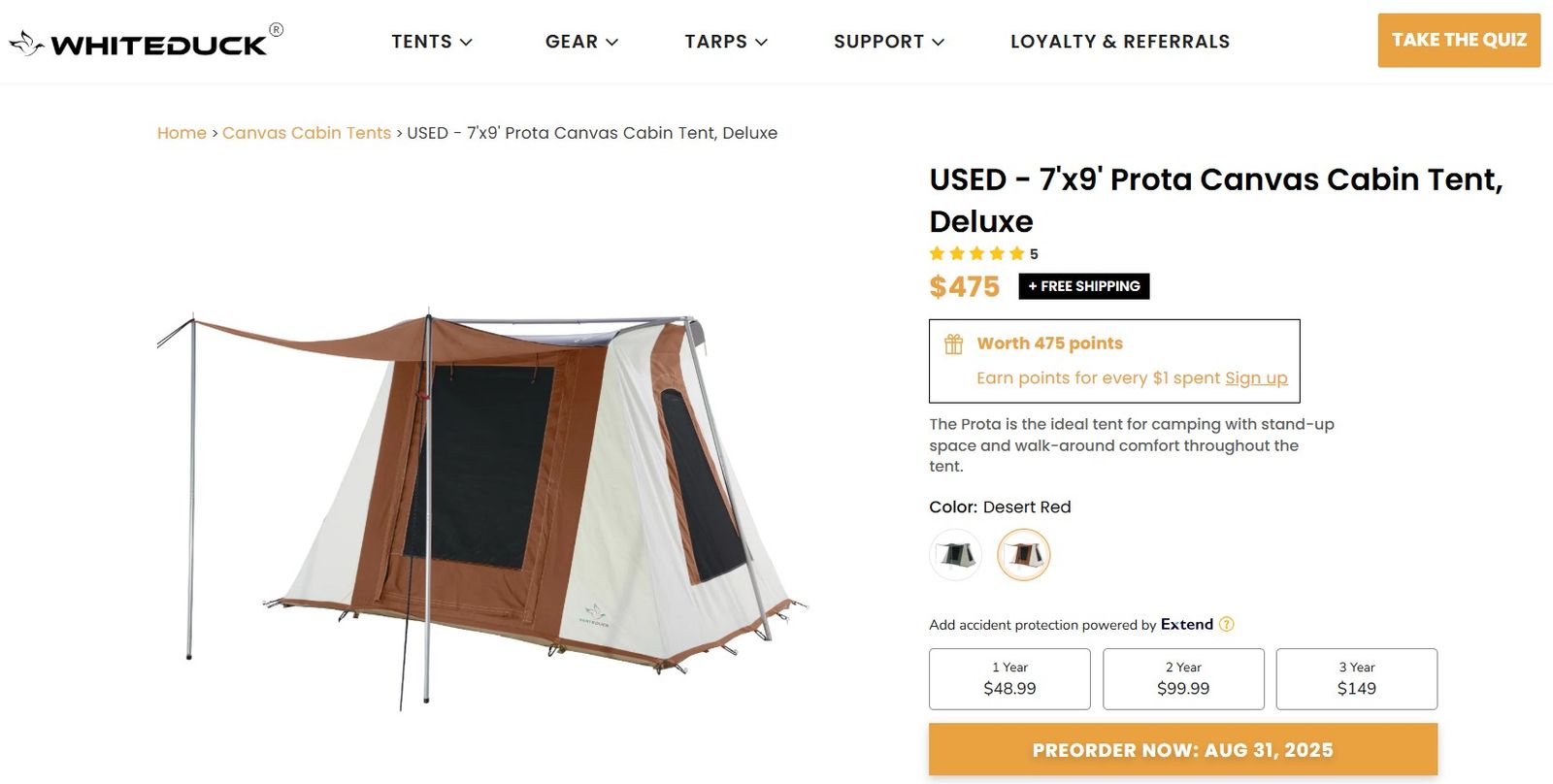Open the Sign up link for points

(1256, 377)
